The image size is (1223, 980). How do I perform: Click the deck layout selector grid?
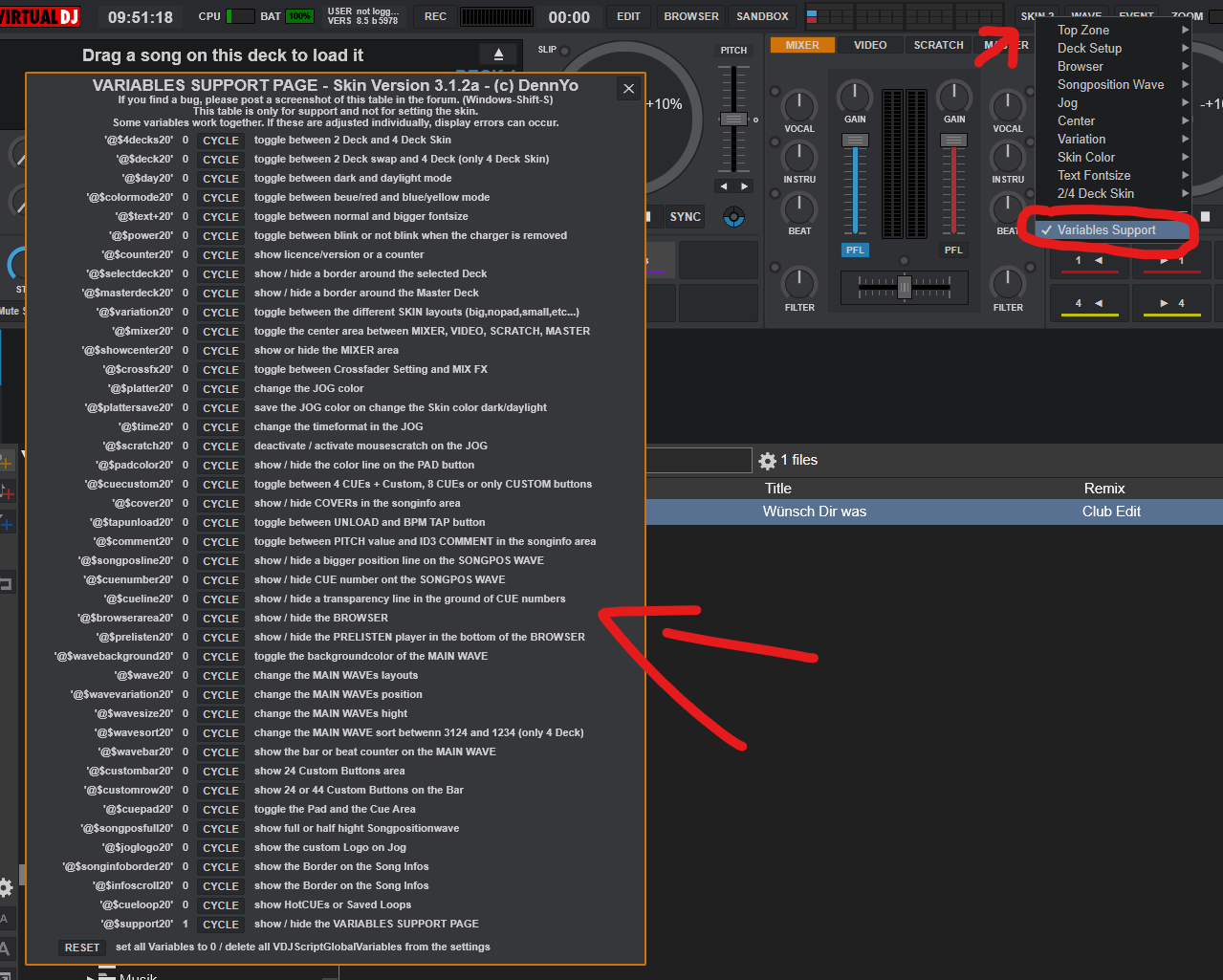point(904,16)
